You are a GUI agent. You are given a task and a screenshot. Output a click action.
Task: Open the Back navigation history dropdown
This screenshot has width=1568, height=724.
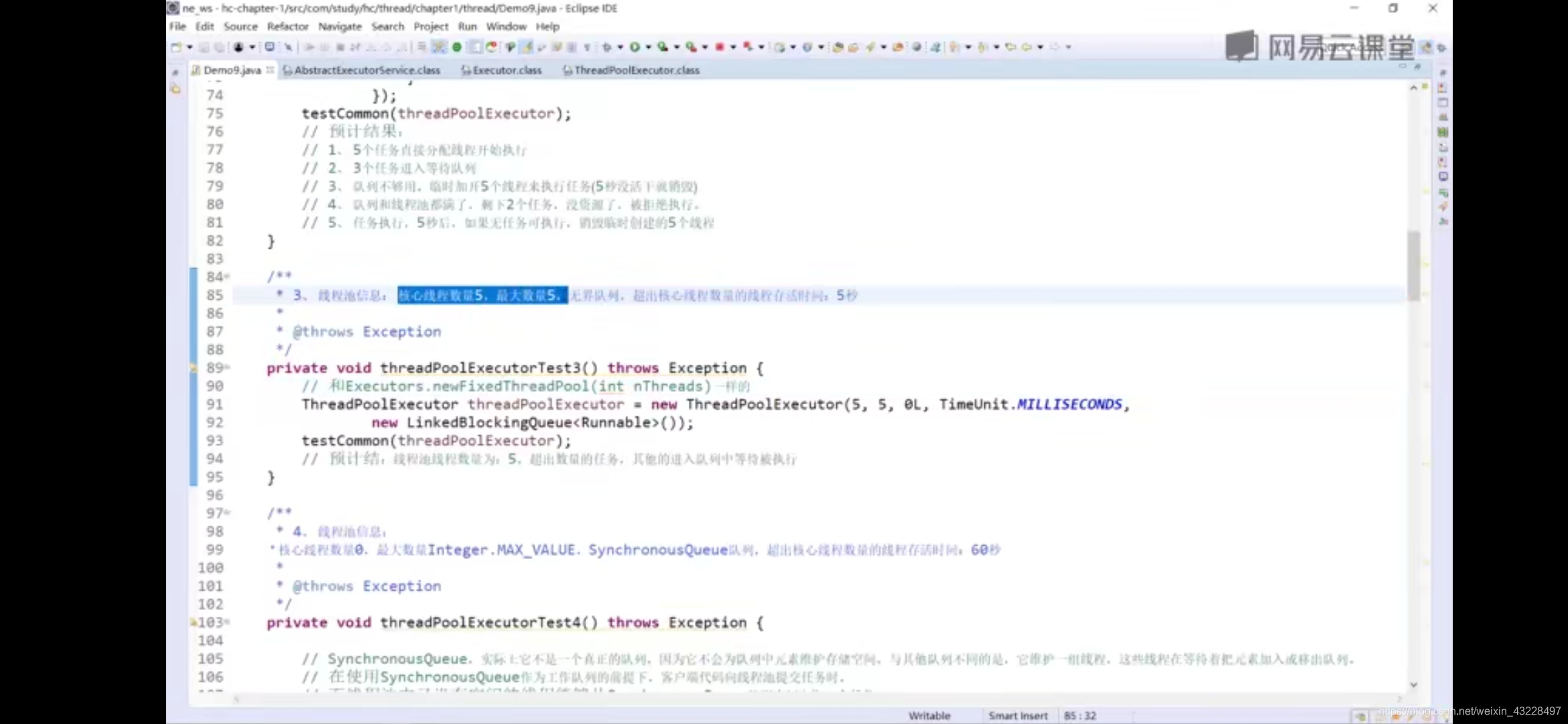pyautogui.click(x=1041, y=47)
